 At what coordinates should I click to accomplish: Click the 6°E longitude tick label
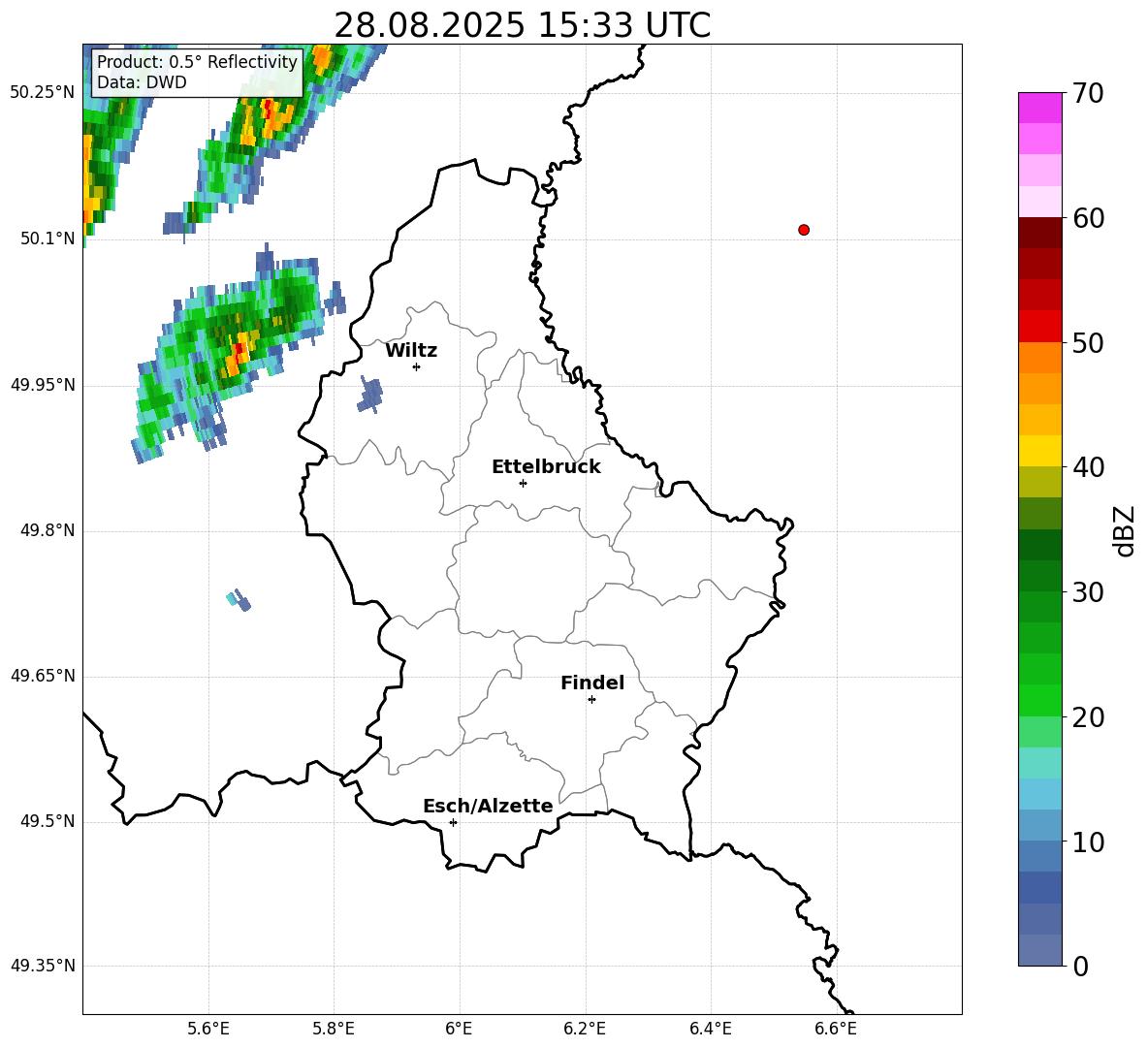click(459, 1029)
